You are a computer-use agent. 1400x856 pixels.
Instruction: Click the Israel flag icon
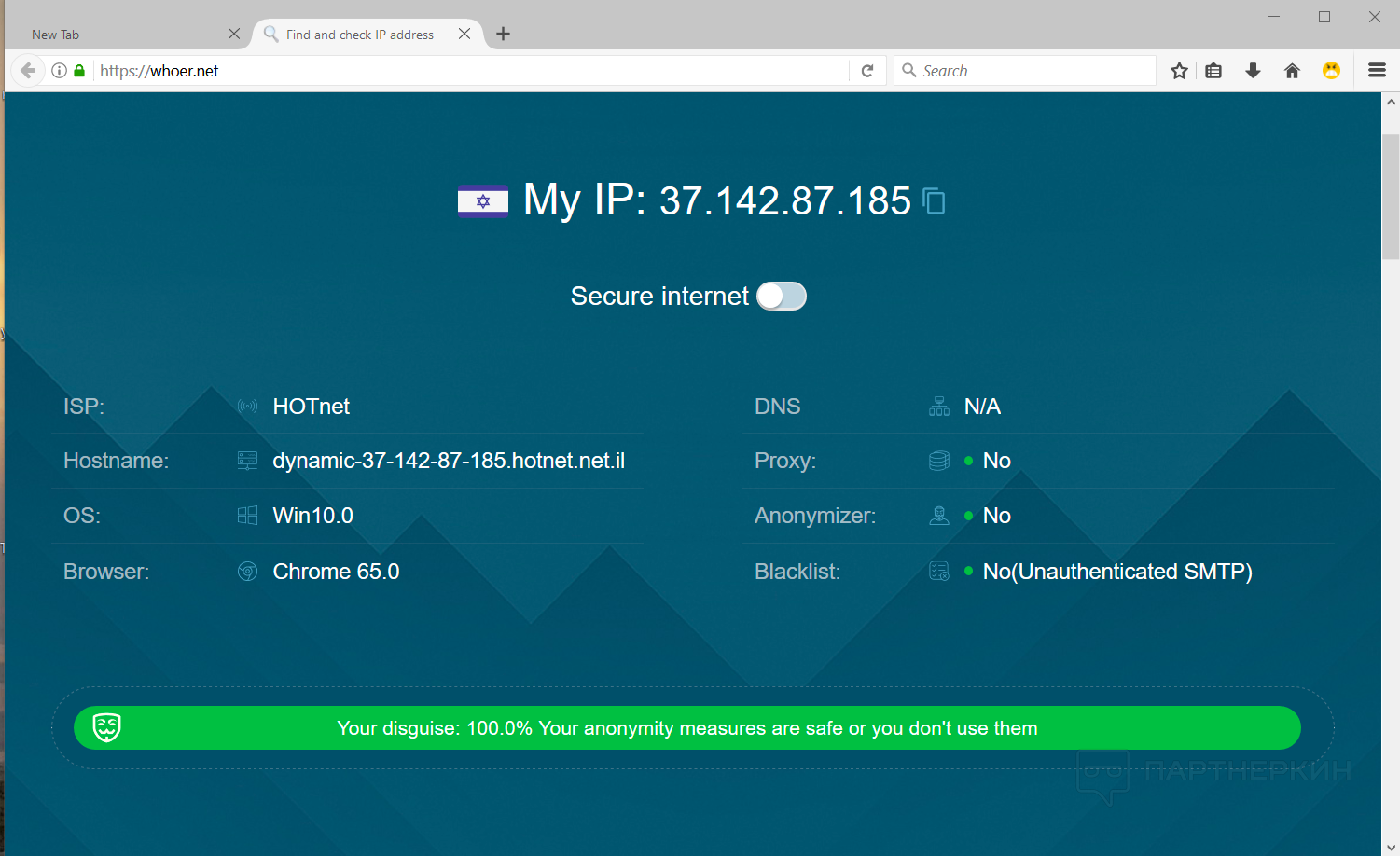tap(483, 200)
